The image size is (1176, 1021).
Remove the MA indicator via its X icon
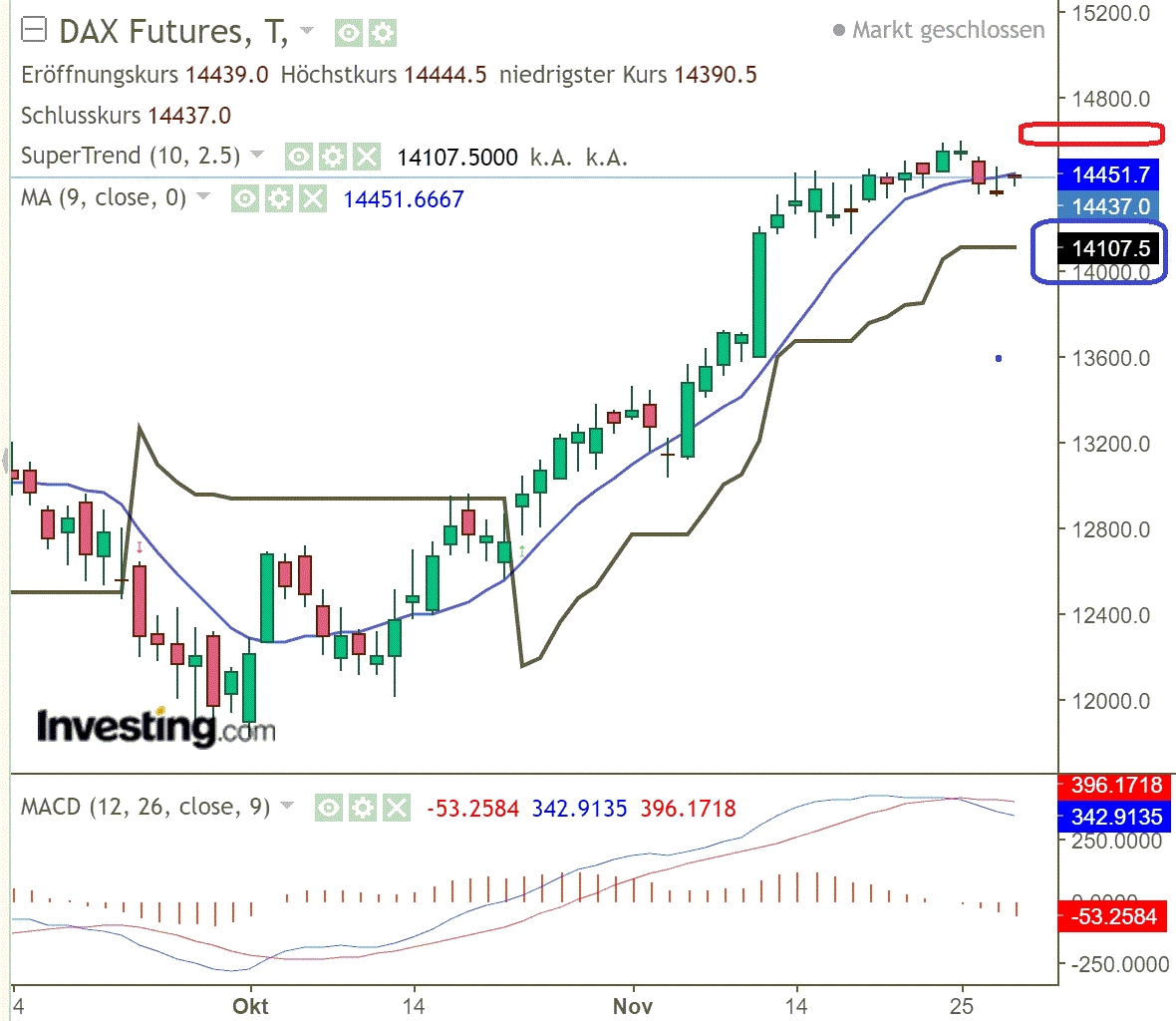(311, 197)
